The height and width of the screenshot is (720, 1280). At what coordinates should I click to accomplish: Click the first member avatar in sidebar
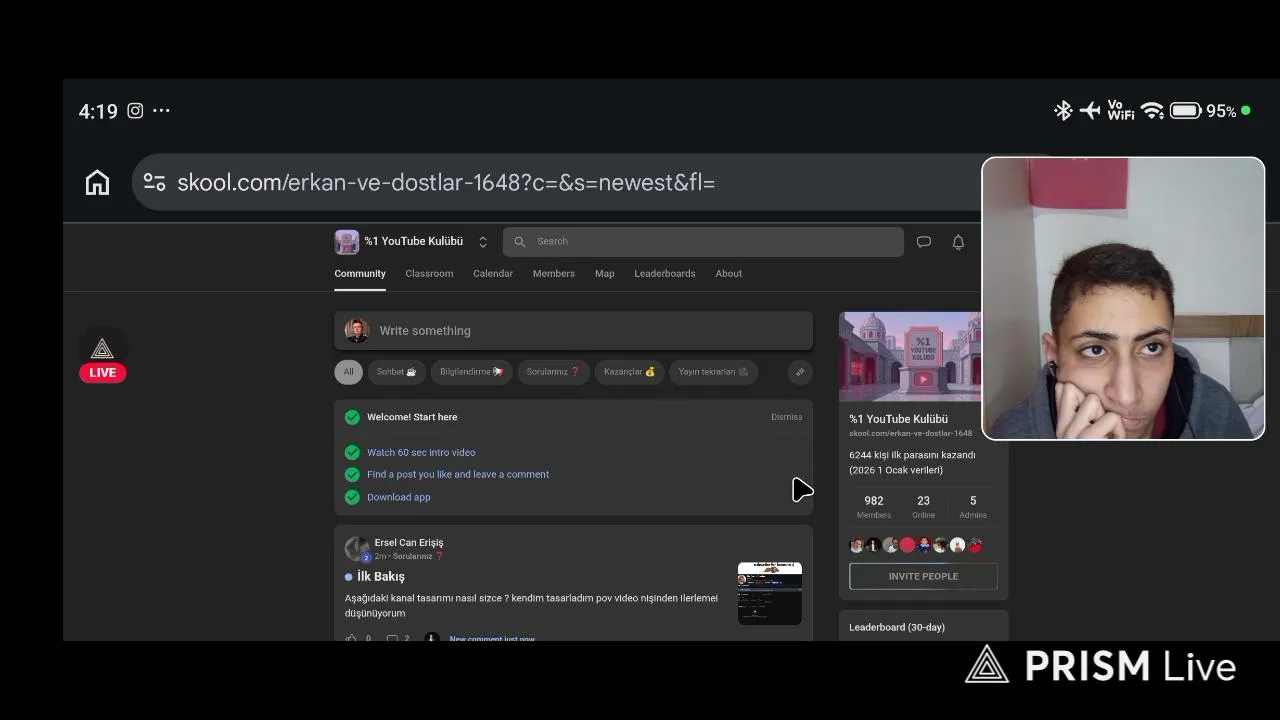click(x=857, y=545)
